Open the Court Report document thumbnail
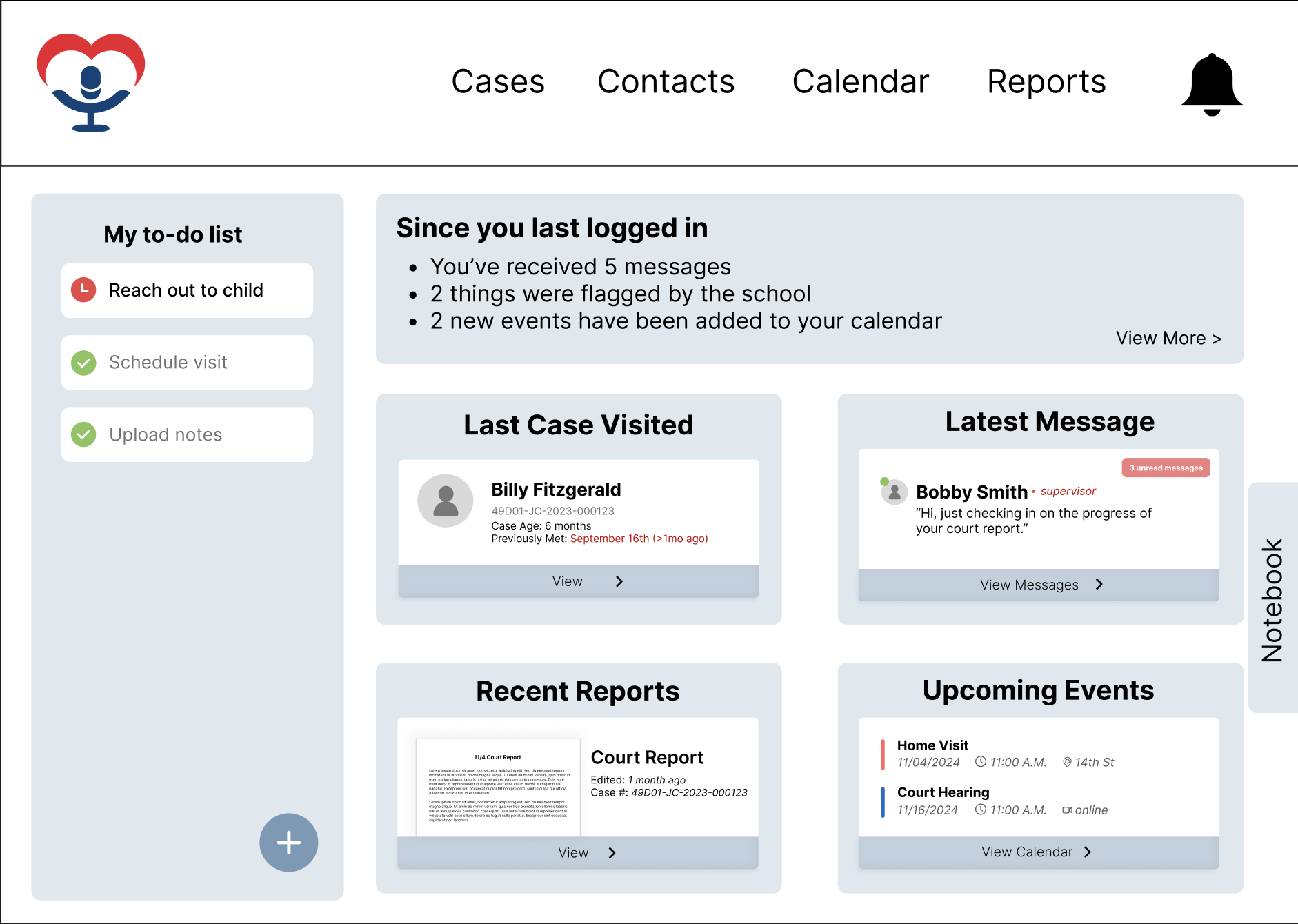1298x924 pixels. point(498,787)
